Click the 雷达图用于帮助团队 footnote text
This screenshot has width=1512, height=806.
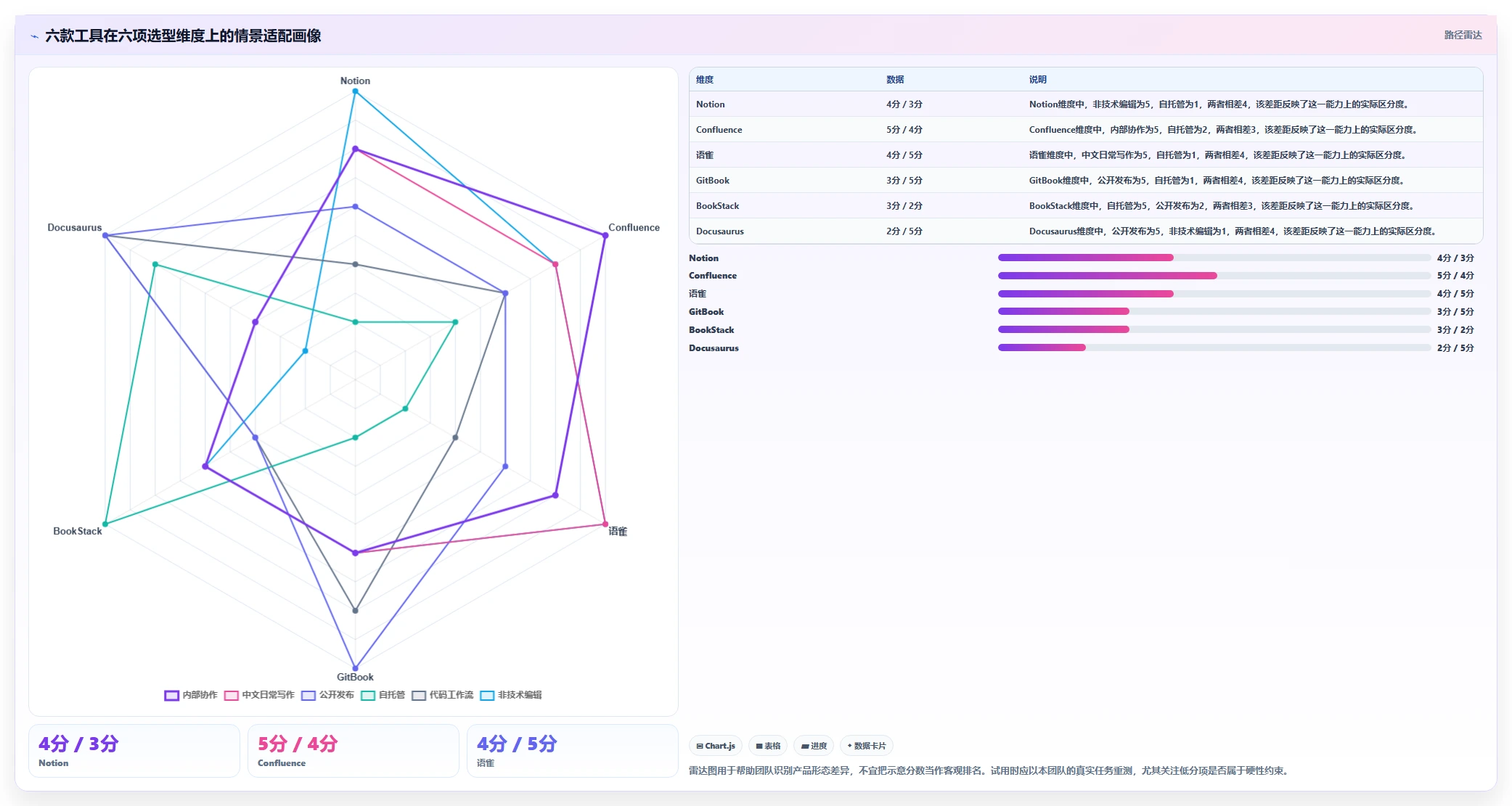[x=990, y=770]
